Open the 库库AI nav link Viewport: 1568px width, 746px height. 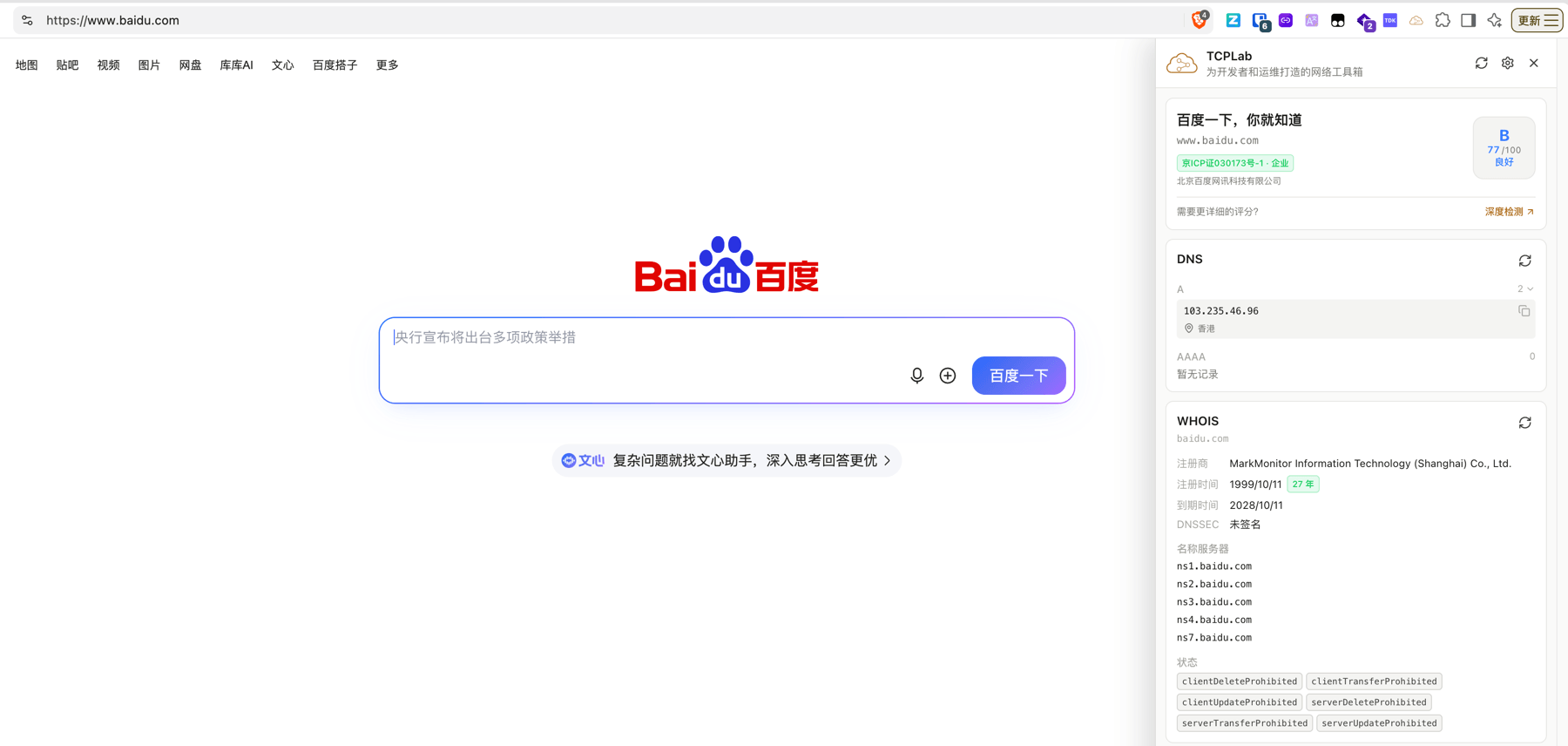pyautogui.click(x=236, y=64)
